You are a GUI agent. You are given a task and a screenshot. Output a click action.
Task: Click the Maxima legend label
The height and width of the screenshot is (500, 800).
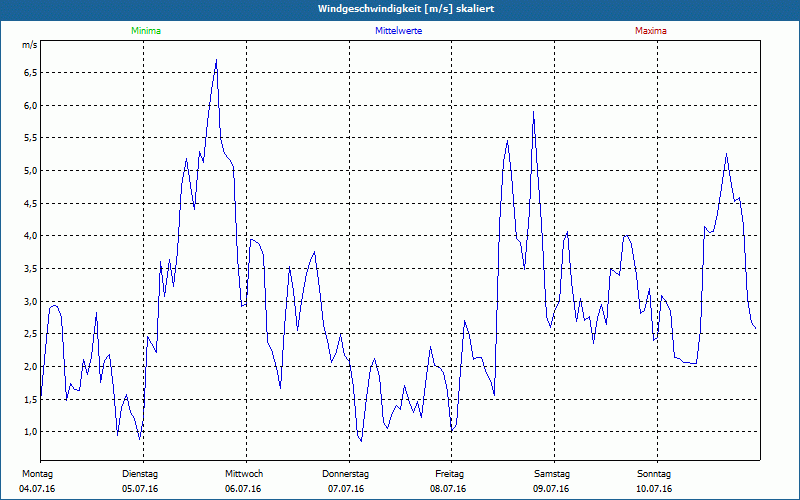[651, 31]
